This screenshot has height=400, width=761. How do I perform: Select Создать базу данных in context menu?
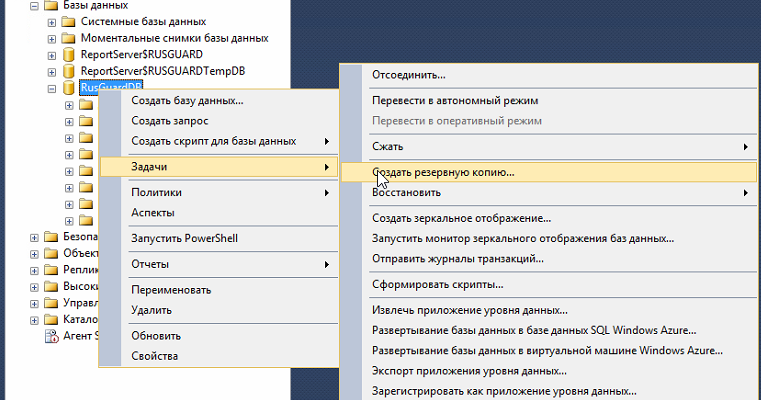[187, 100]
